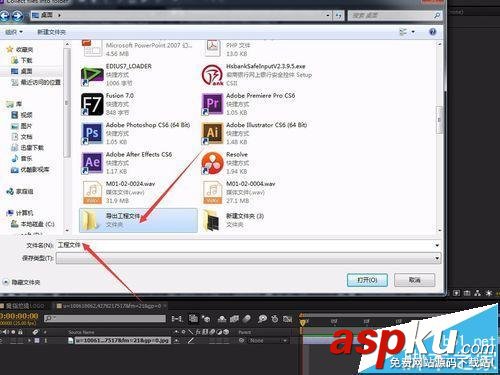
Task: Refresh the folder location
Action: pos(339,15)
